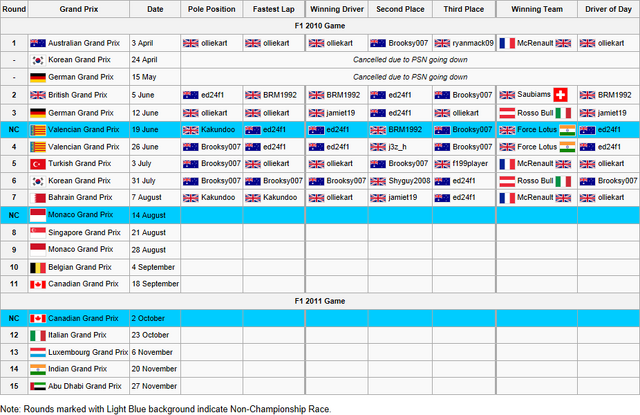This screenshot has width=640, height=415.
Task: Click the German flag in the 15 May row
Action: [38, 77]
